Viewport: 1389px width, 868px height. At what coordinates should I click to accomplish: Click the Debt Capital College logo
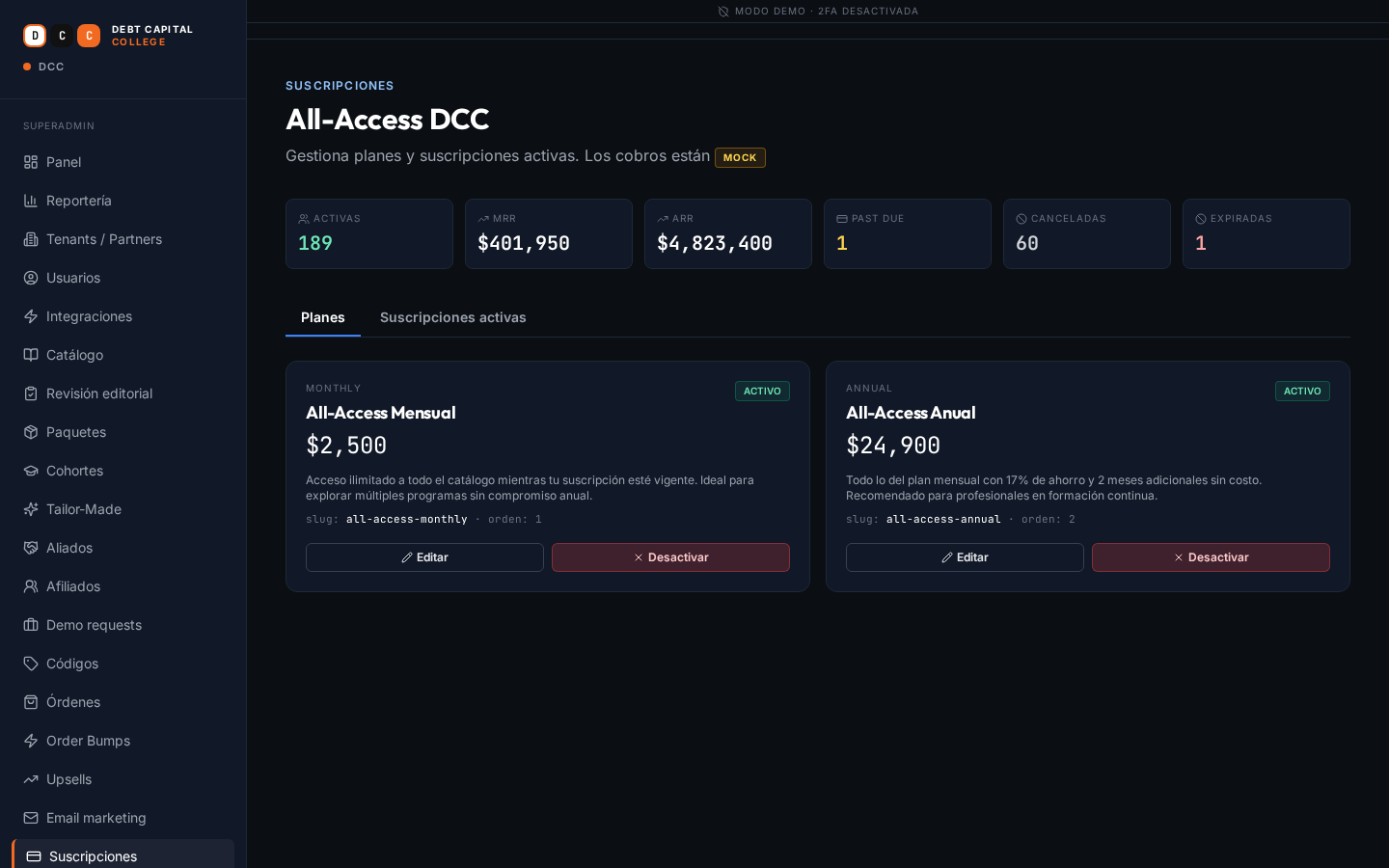[108, 36]
